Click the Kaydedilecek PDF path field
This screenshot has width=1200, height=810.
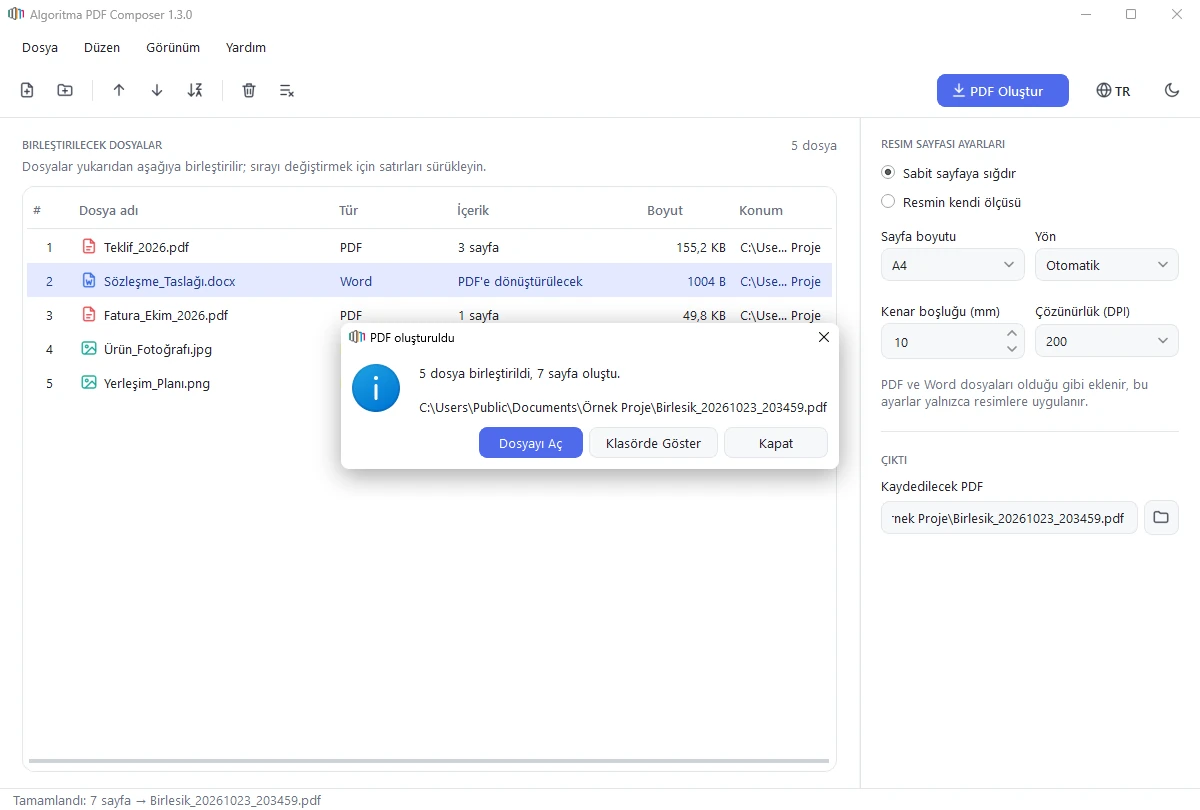pos(1009,518)
